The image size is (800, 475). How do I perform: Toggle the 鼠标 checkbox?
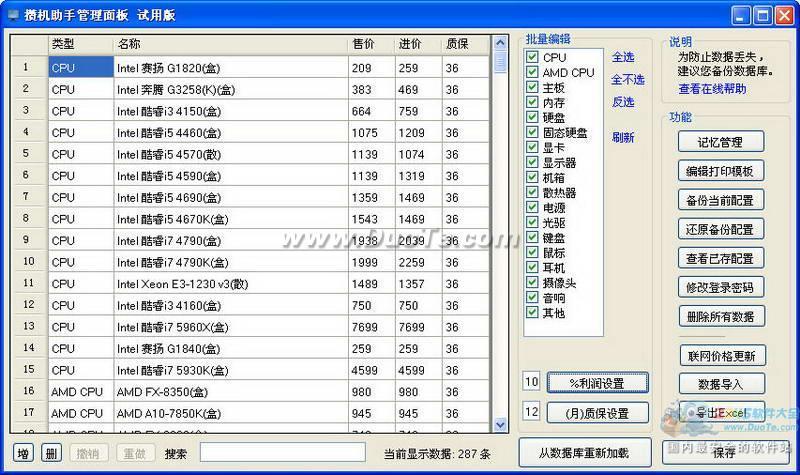532,252
